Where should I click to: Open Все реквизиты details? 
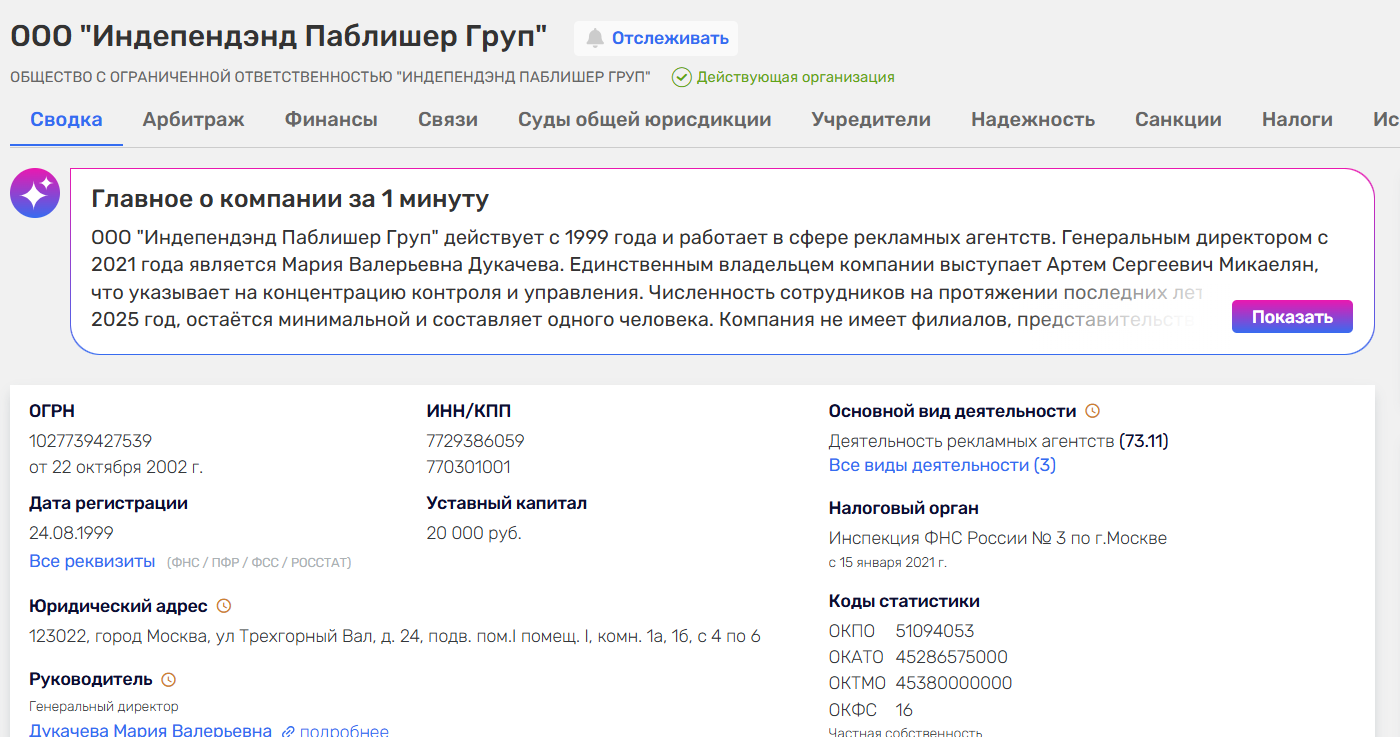click(x=92, y=561)
